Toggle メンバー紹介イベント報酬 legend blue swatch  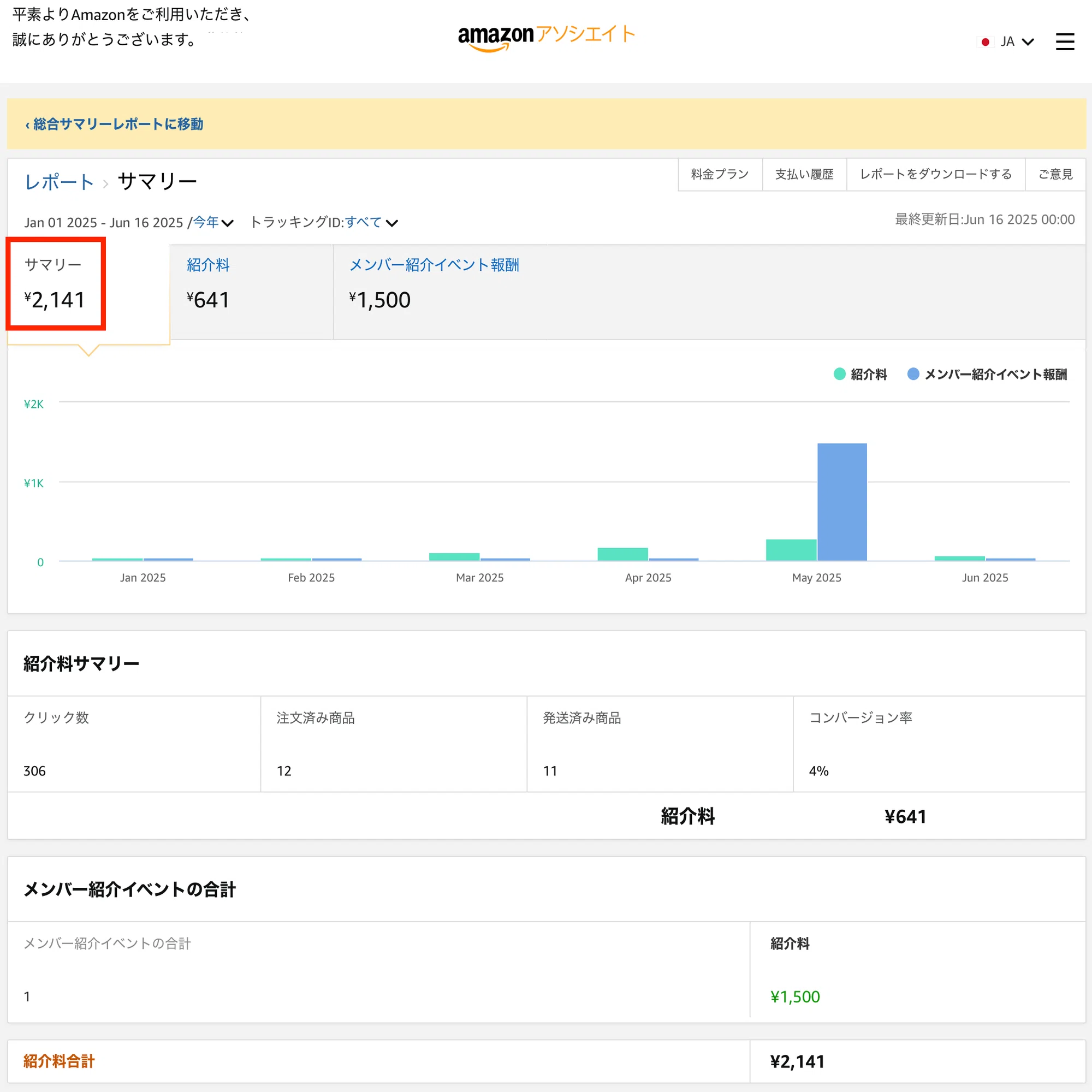(913, 374)
